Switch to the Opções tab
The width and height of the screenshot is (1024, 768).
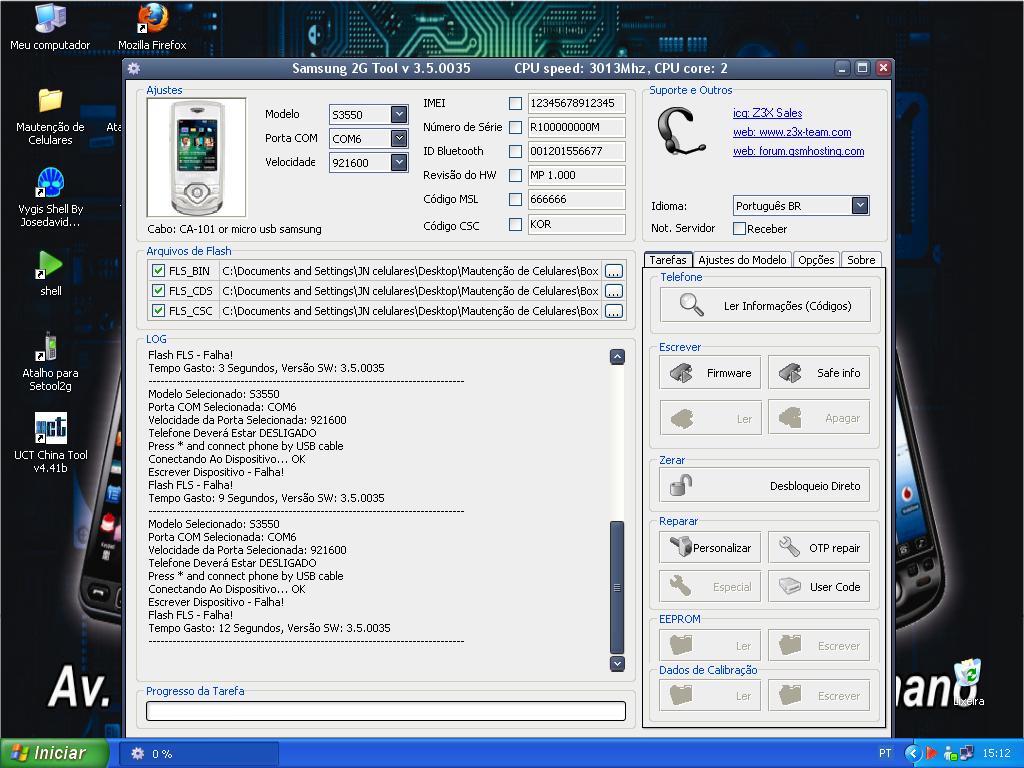[816, 259]
